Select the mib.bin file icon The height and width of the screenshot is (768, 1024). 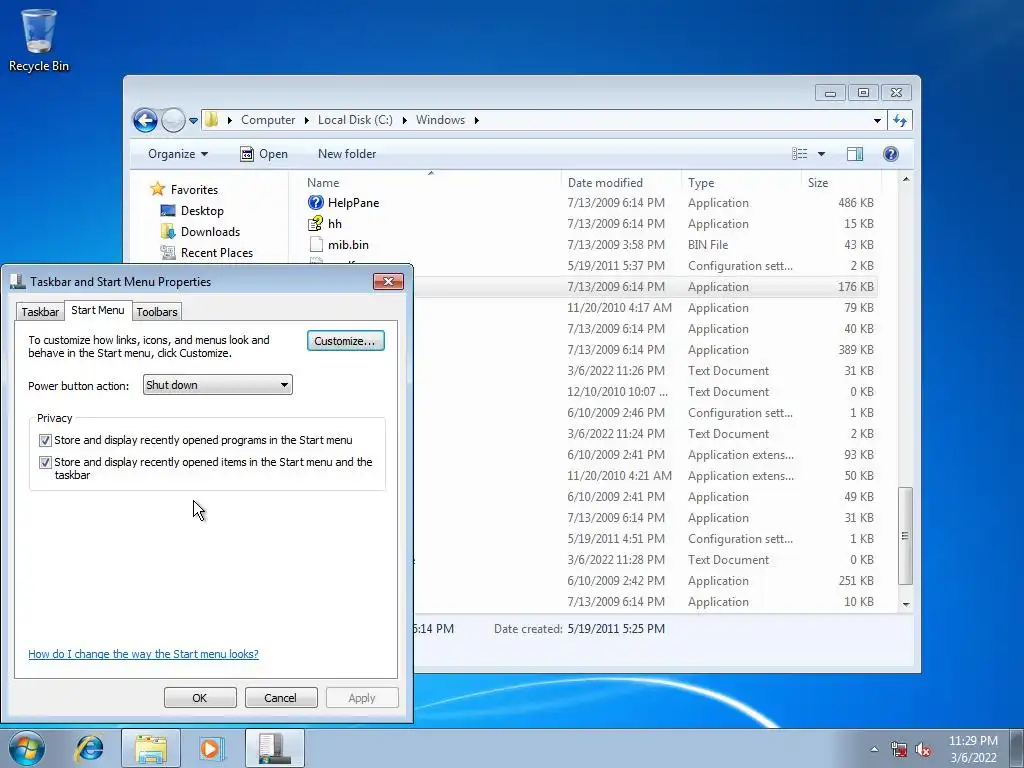[x=316, y=244]
